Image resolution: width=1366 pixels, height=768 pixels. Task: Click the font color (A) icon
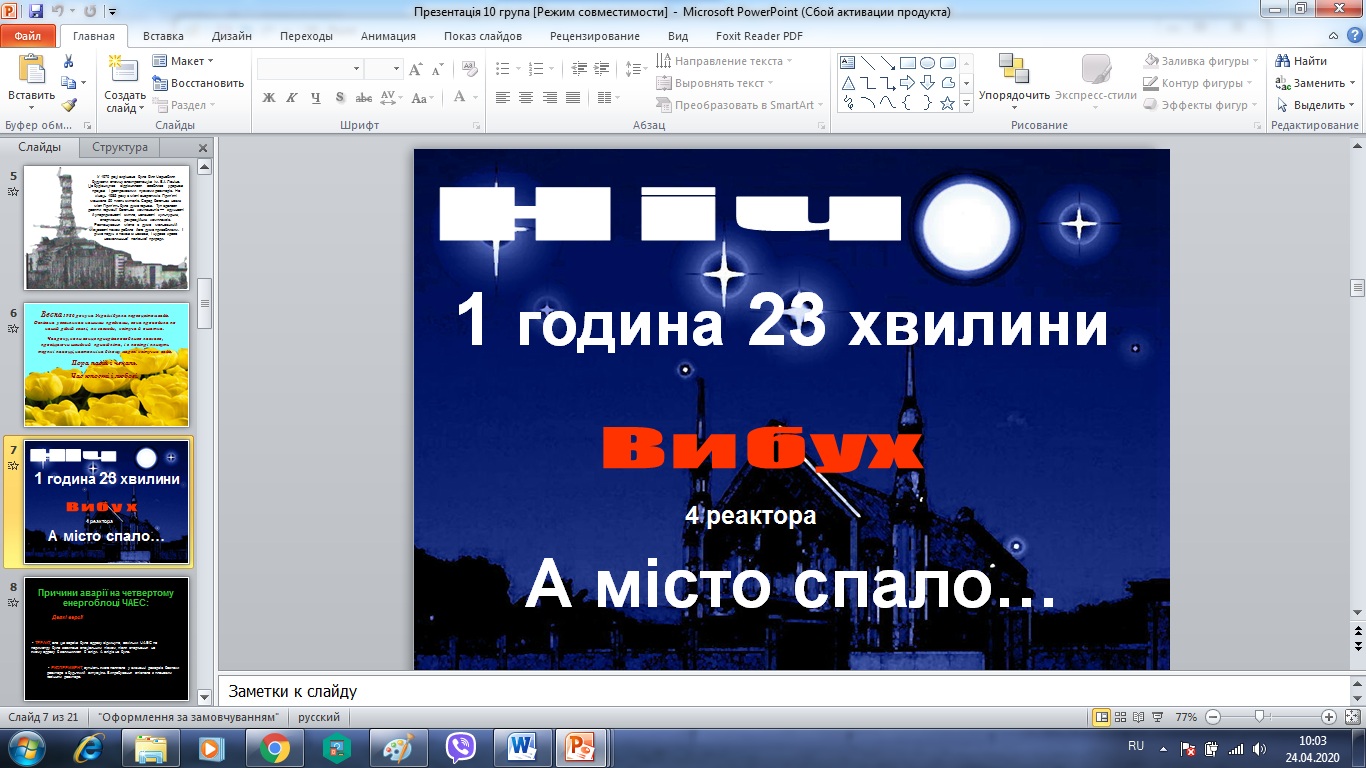tap(460, 97)
